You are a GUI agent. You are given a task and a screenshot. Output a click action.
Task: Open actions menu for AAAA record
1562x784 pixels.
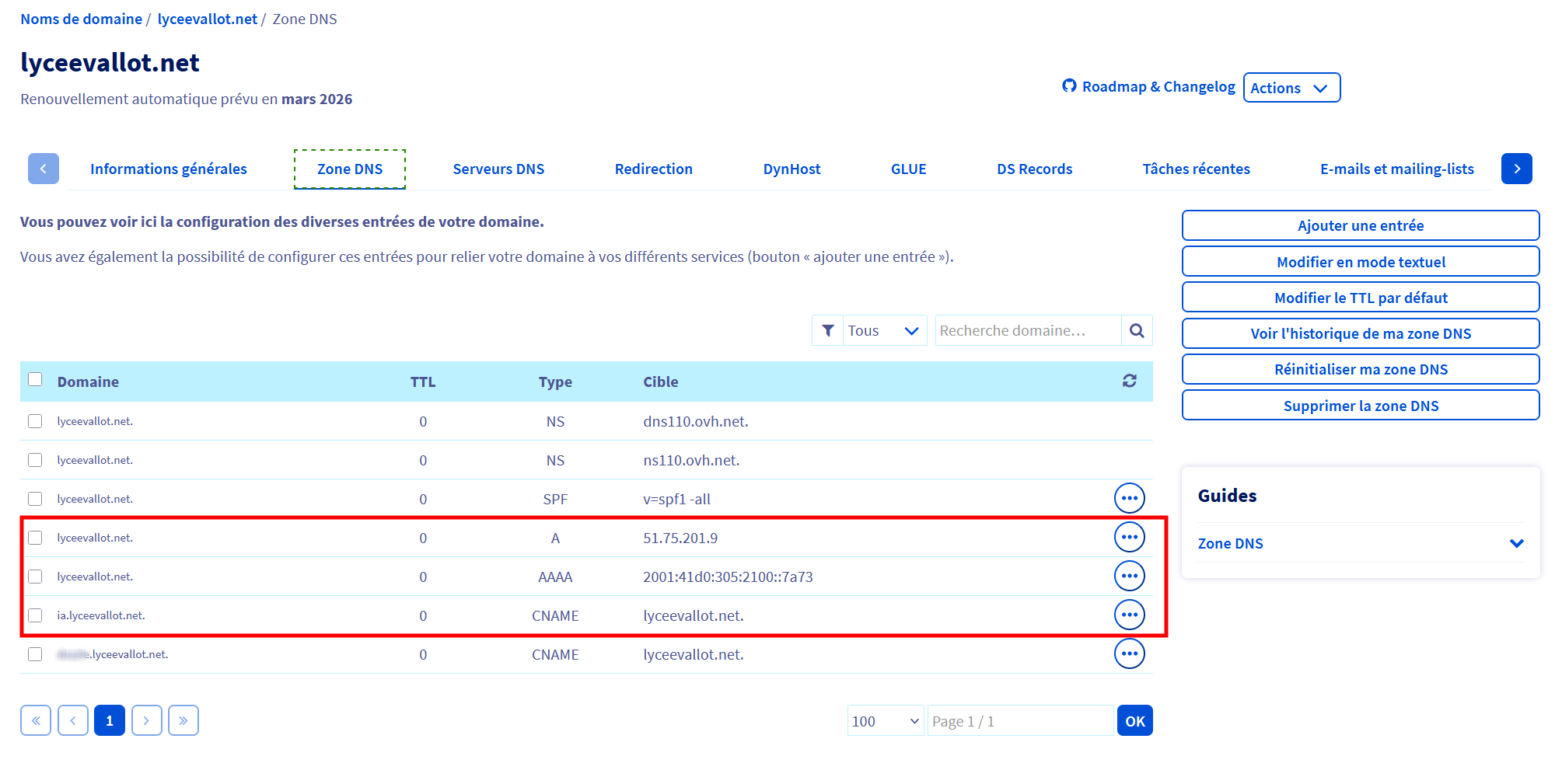pyautogui.click(x=1129, y=577)
